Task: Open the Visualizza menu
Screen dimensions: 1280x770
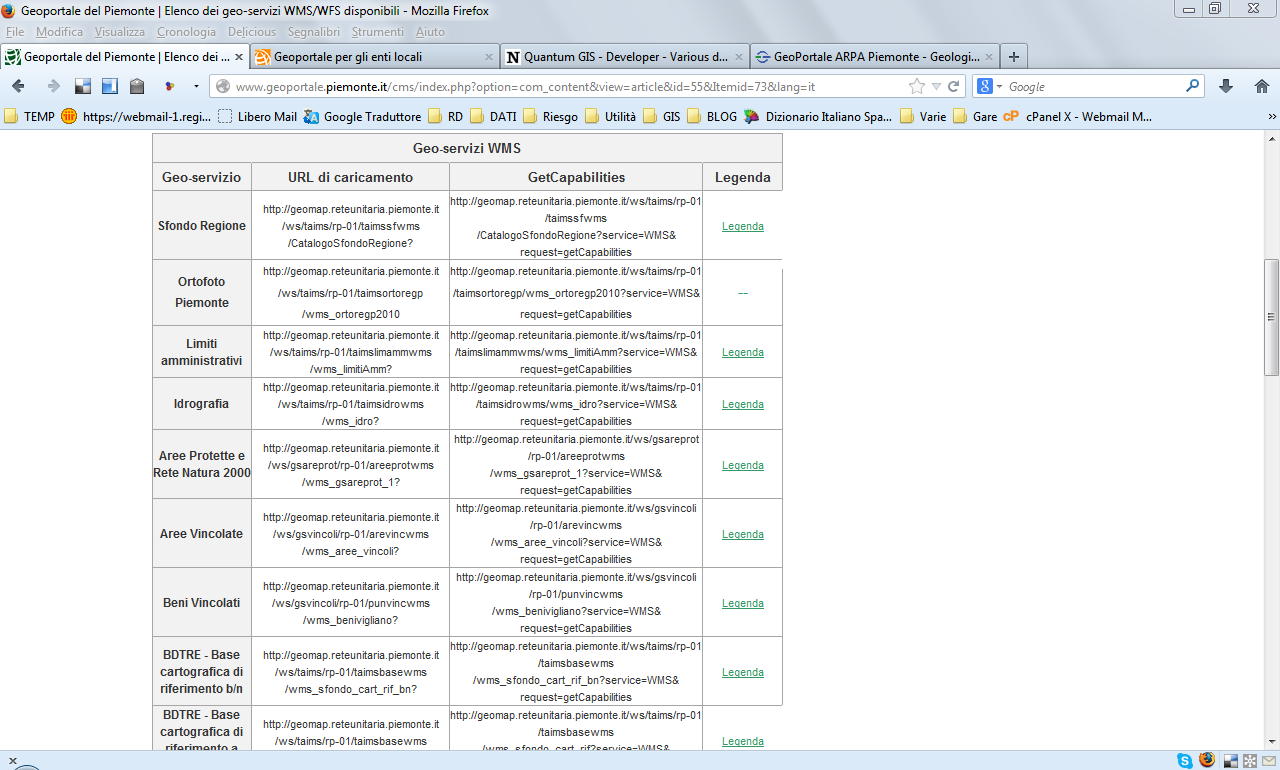Action: [120, 32]
